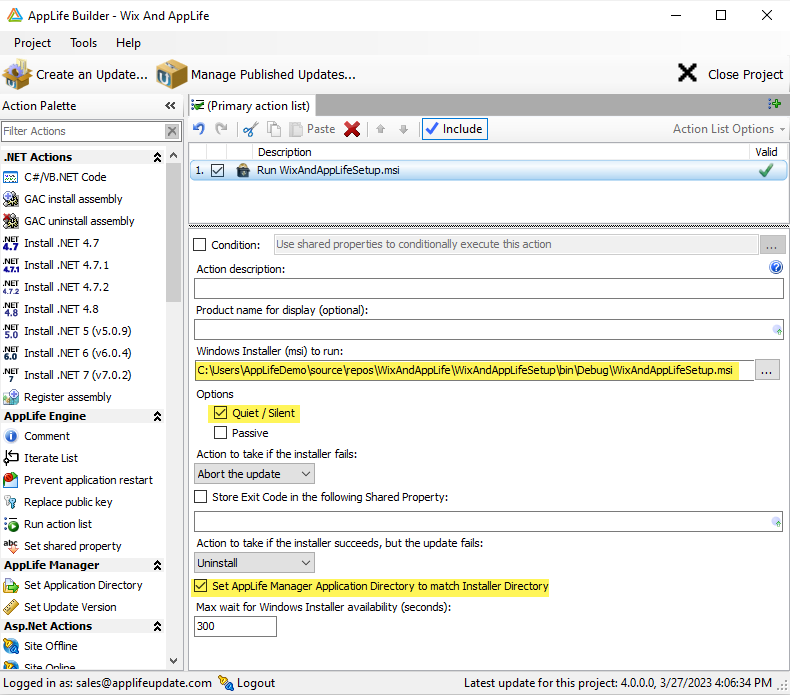Click the Condition browse ellipsis button
Viewport: 790px width, 695px height.
click(771, 244)
